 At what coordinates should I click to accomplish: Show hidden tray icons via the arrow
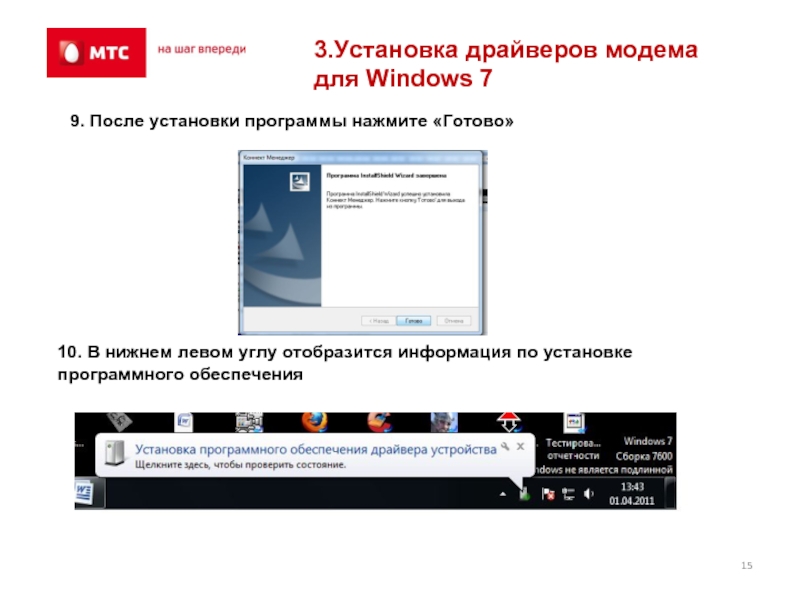click(503, 494)
